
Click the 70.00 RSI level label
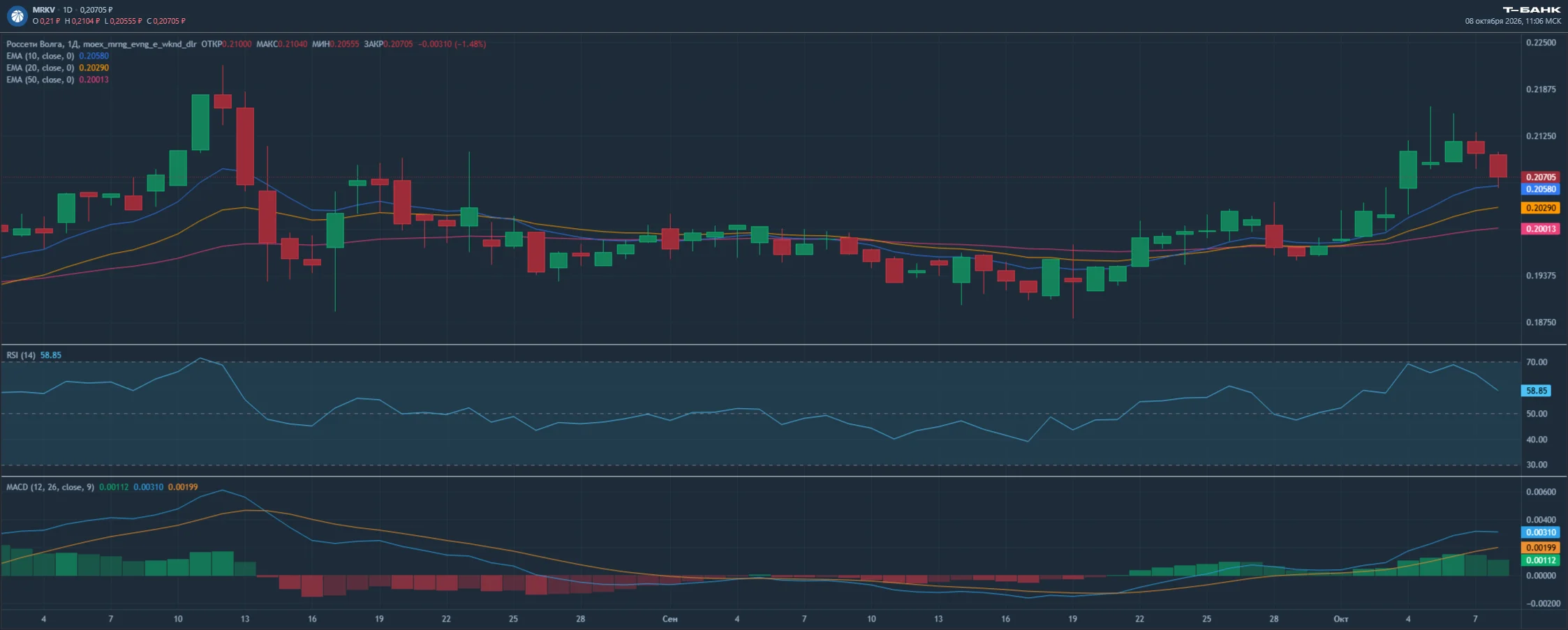(1537, 362)
